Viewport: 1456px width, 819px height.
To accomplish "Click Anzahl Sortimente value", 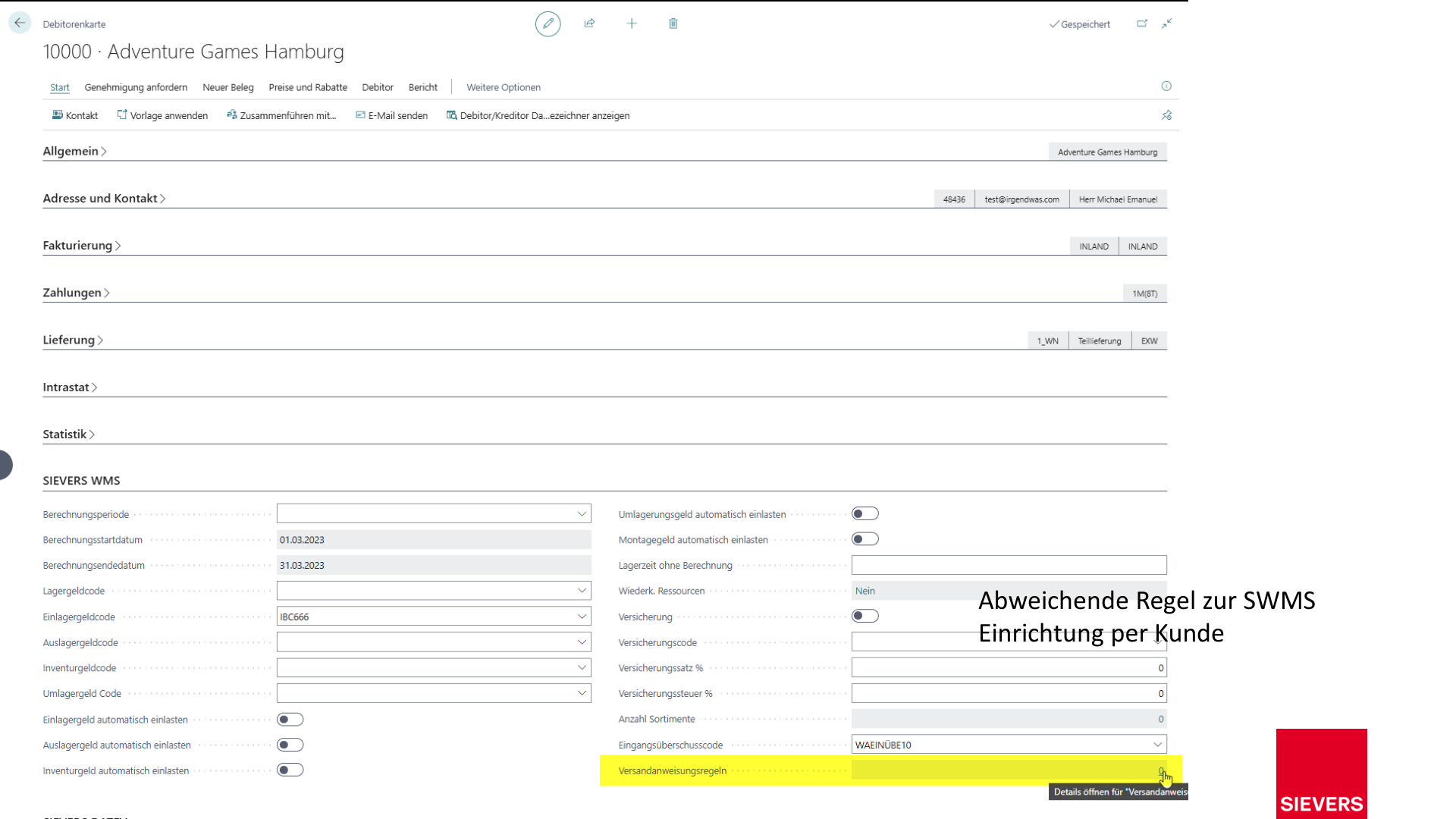I will (x=1009, y=719).
